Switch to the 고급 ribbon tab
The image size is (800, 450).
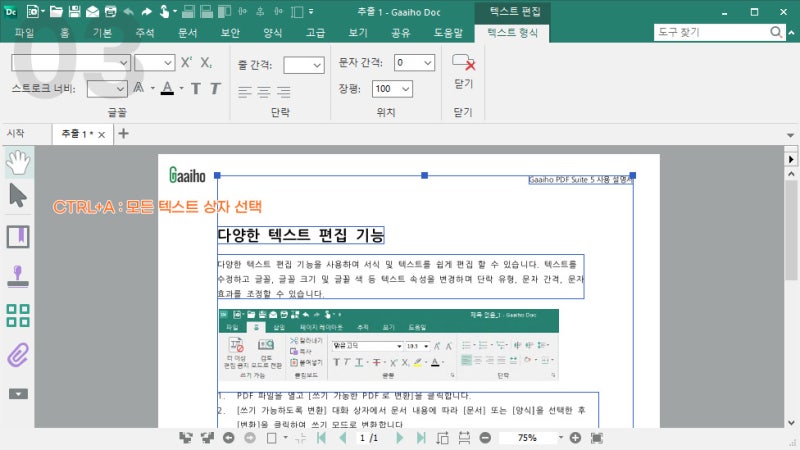[315, 33]
